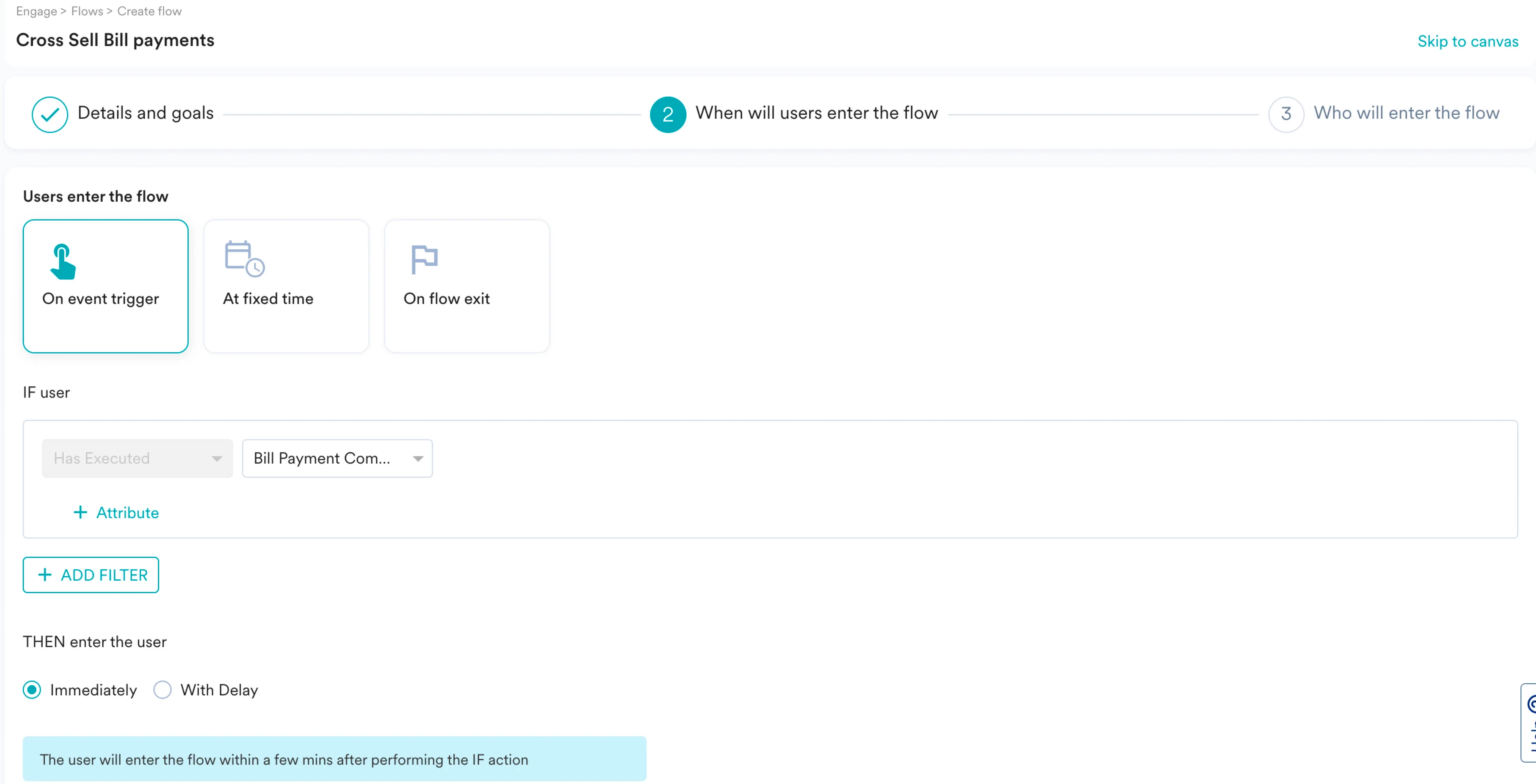Screen dimensions: 1536x784
Task: Select the Immediately radio button
Action: click(32, 690)
